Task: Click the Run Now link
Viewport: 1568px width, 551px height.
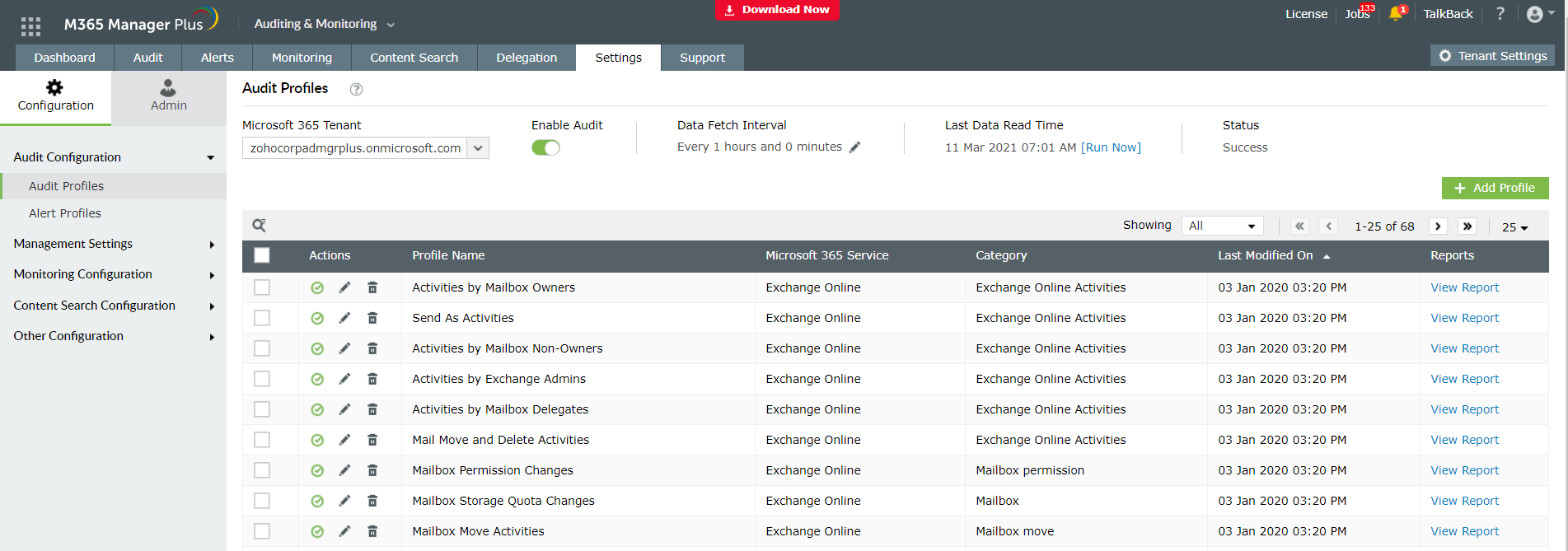Action: 1111,147
